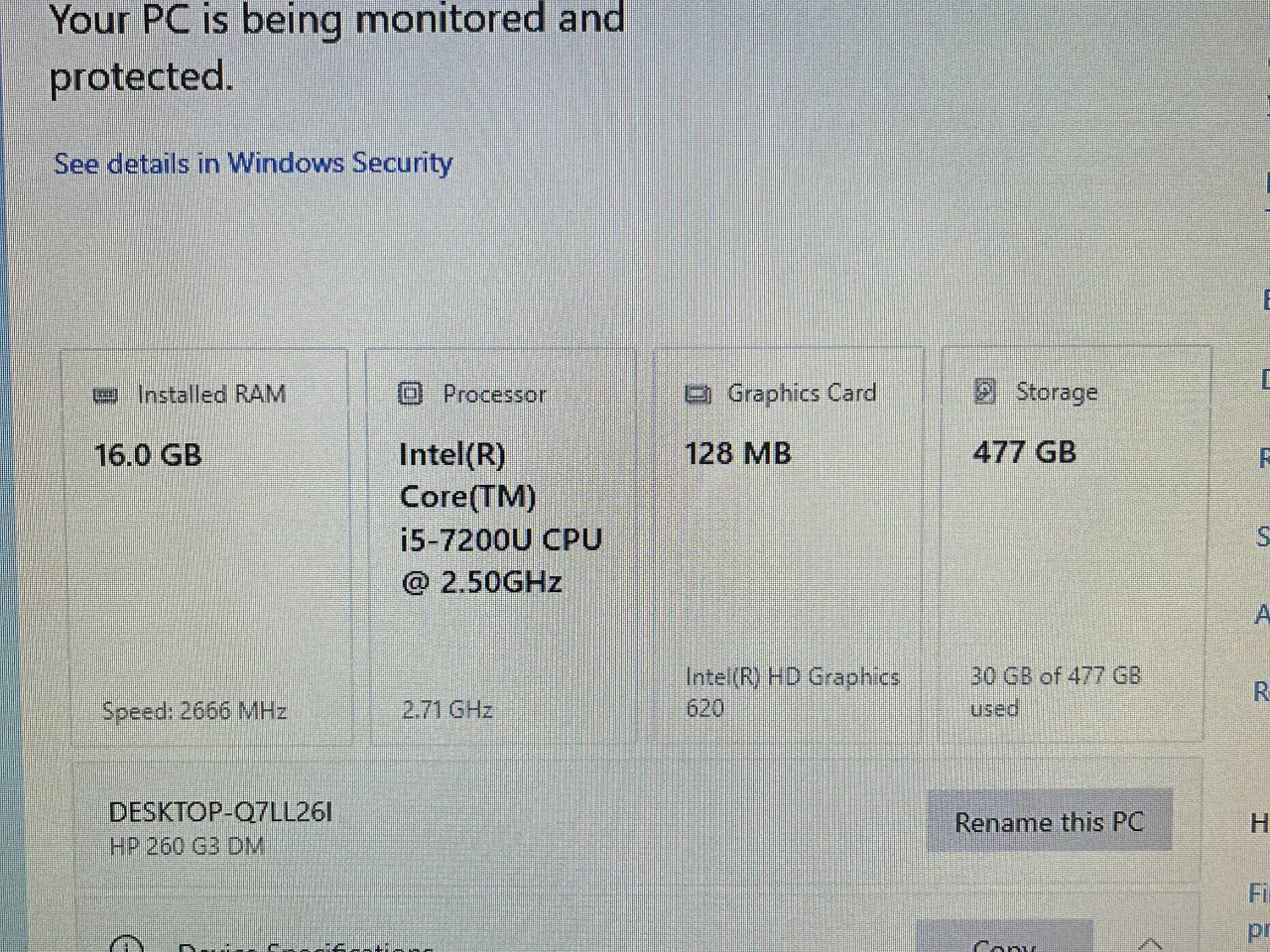This screenshot has width=1270, height=952.
Task: Select the 128 MB graphics card value
Action: pyautogui.click(x=737, y=454)
